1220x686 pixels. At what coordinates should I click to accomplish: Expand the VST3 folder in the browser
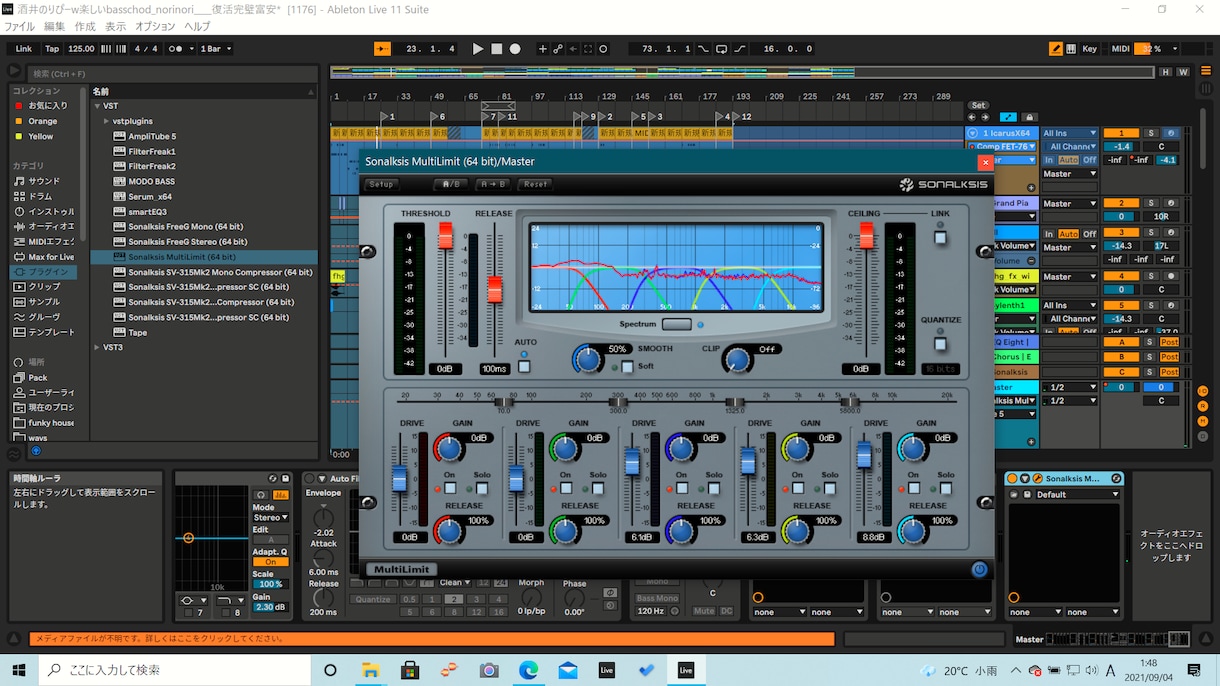[97, 347]
